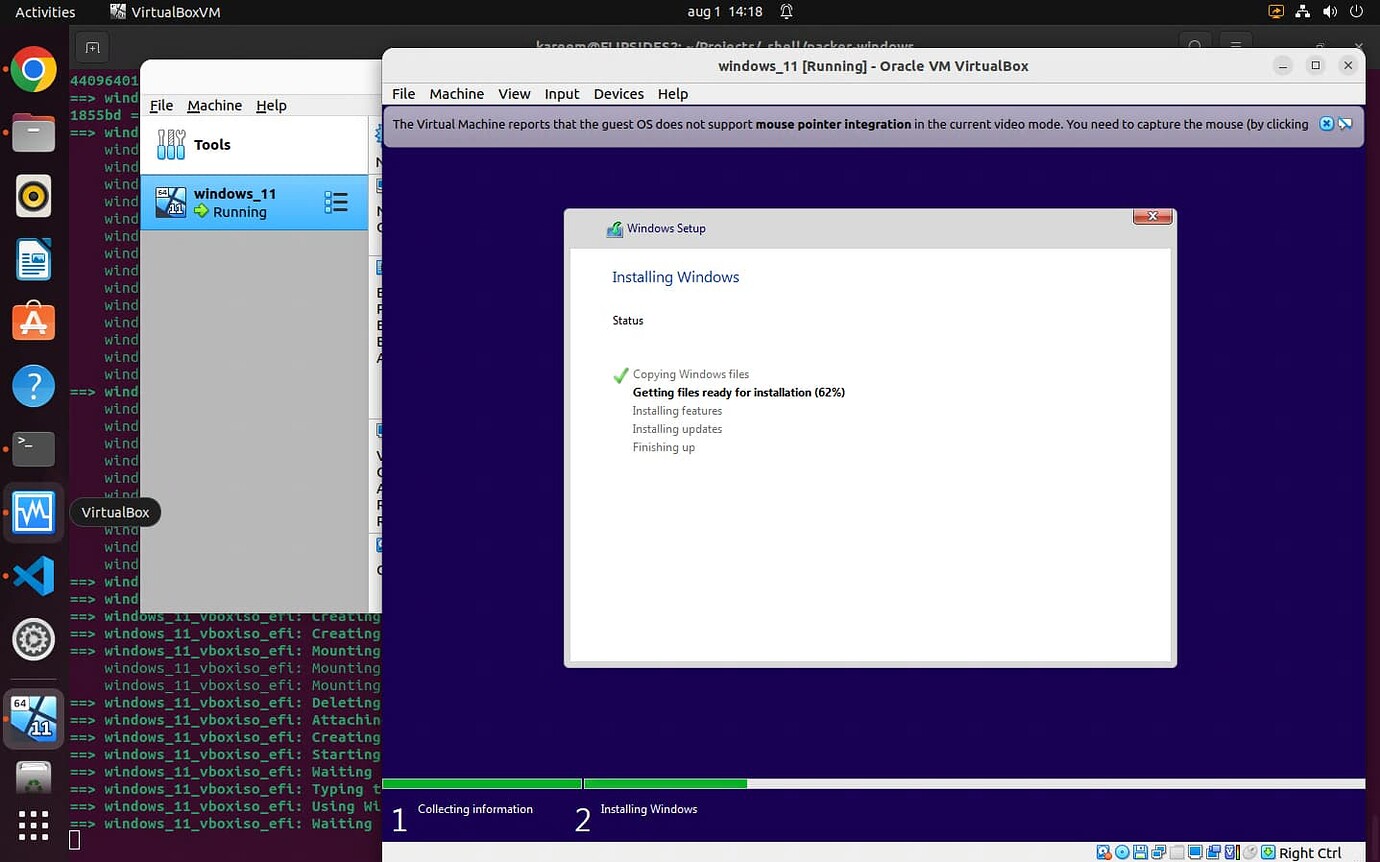Click the display status icon
The width and height of the screenshot is (1380, 862).
(1194, 852)
